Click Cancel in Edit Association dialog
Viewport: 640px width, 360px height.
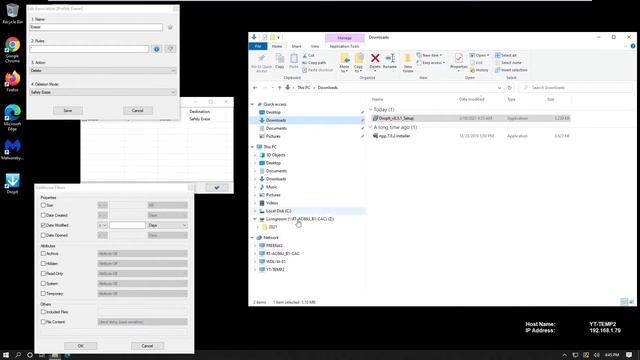point(138,111)
